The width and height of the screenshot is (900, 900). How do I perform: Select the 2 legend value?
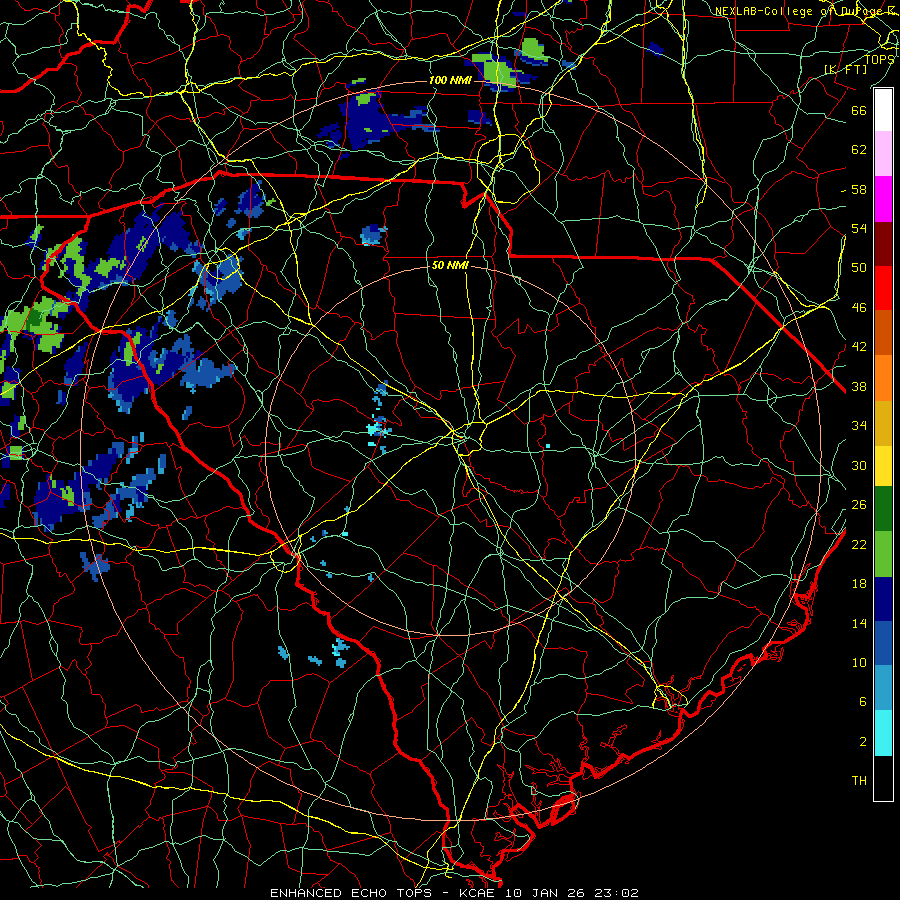coord(863,742)
